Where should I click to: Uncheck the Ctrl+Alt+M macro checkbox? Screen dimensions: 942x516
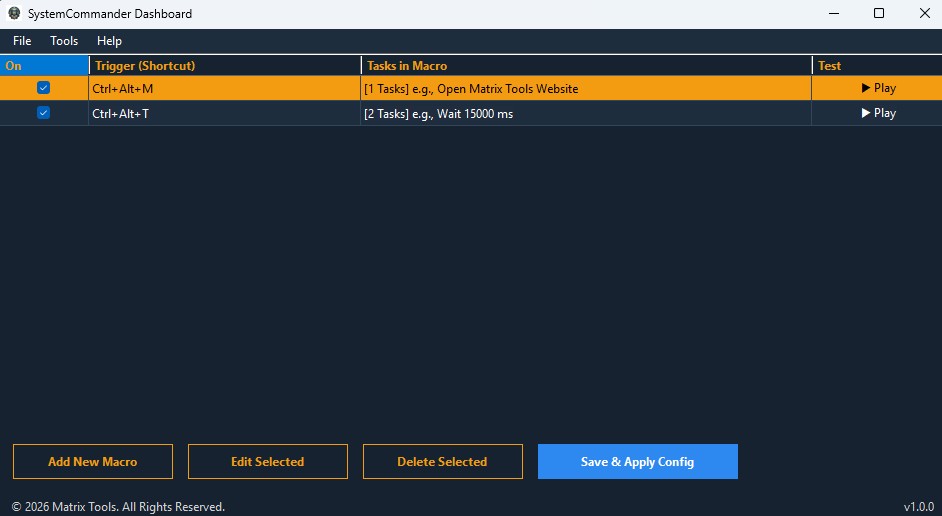pyautogui.click(x=43, y=88)
